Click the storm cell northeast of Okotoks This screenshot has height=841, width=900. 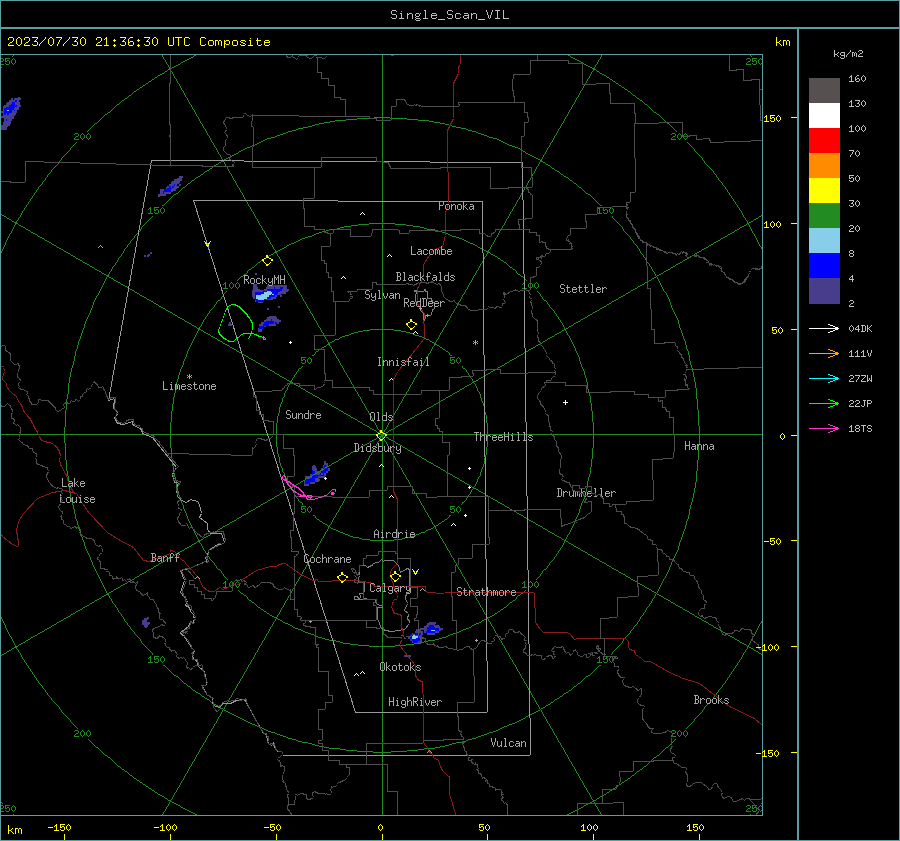[x=425, y=631]
